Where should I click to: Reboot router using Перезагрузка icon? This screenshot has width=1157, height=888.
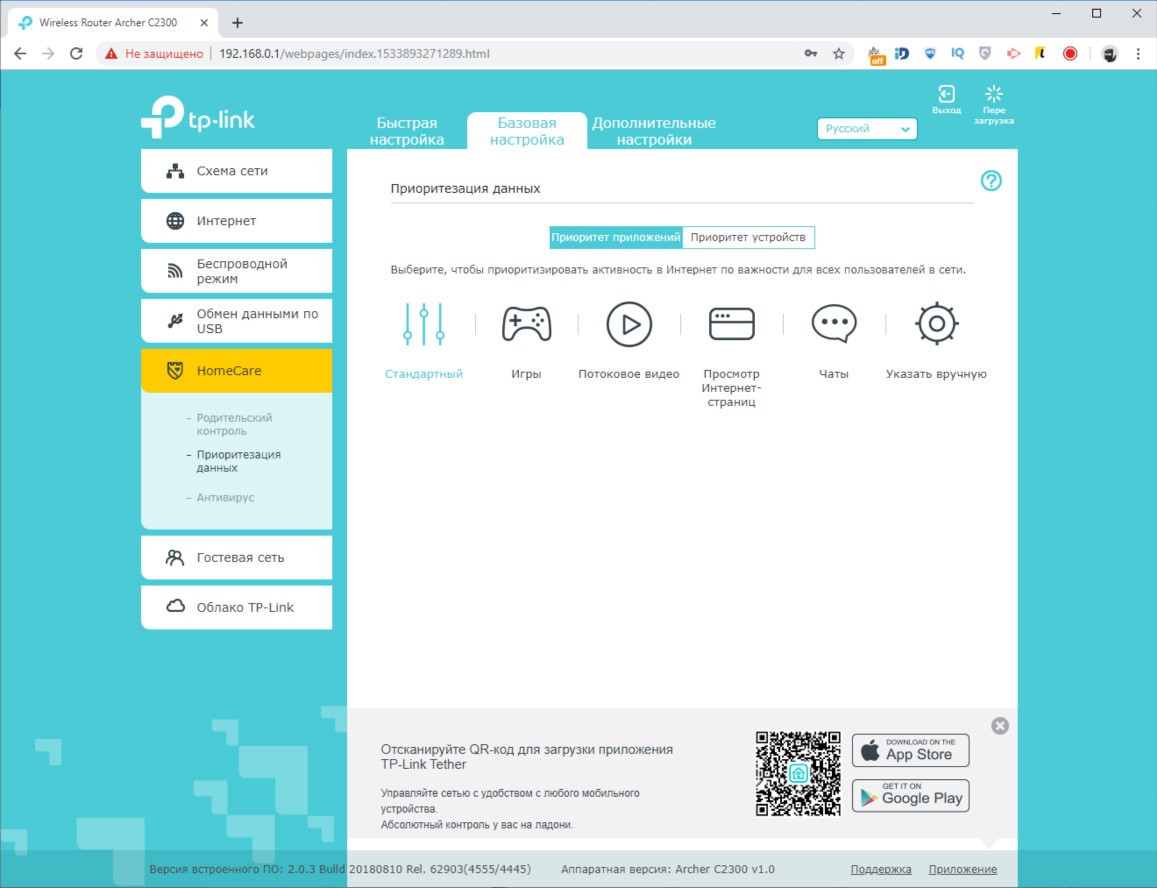994,97
